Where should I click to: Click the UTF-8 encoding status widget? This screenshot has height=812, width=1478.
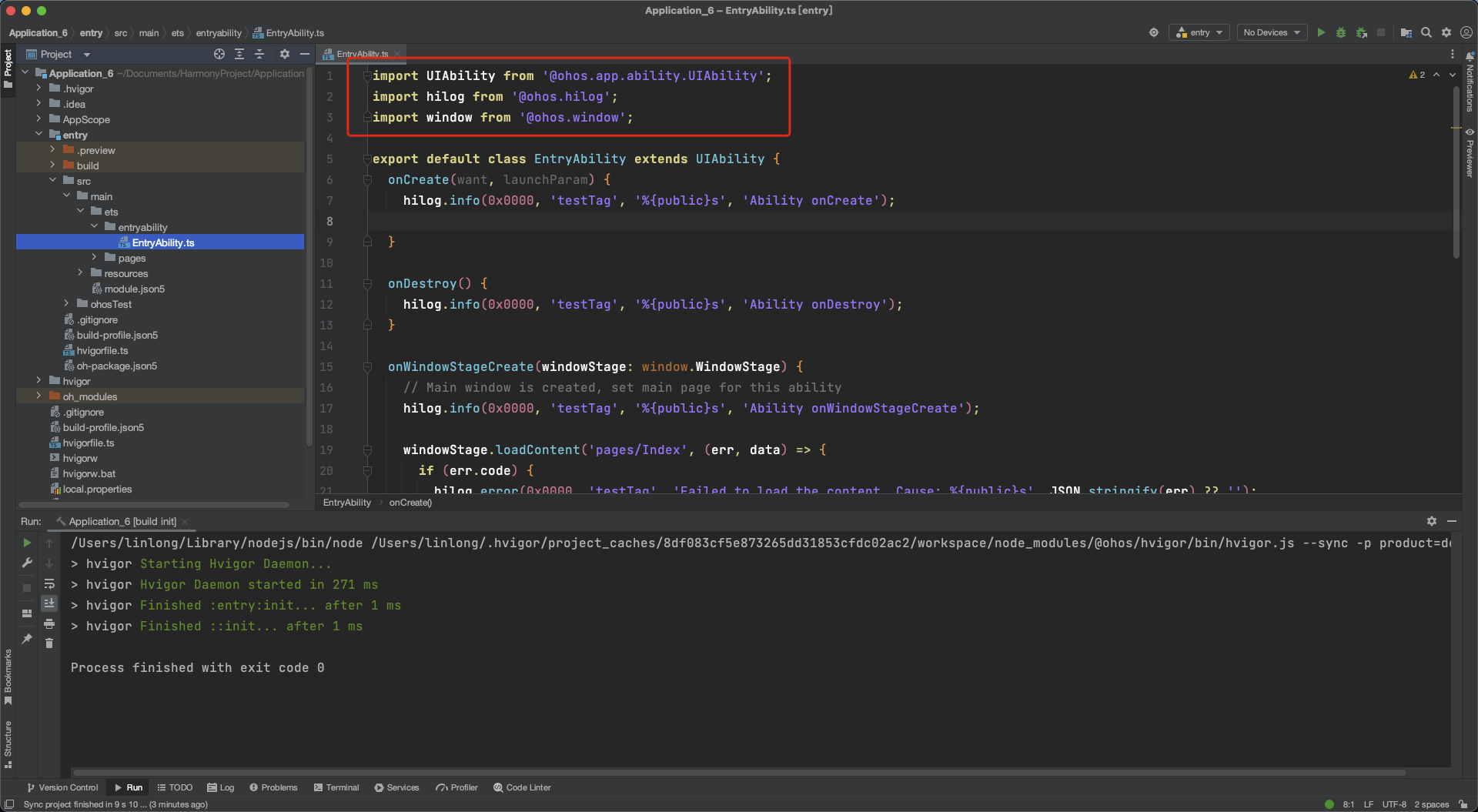pos(1394,804)
